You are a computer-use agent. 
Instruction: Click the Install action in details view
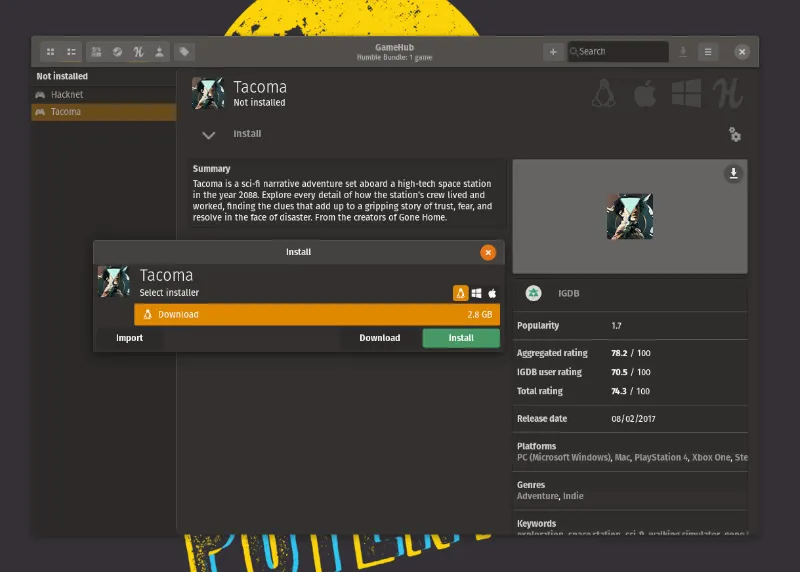pos(247,134)
